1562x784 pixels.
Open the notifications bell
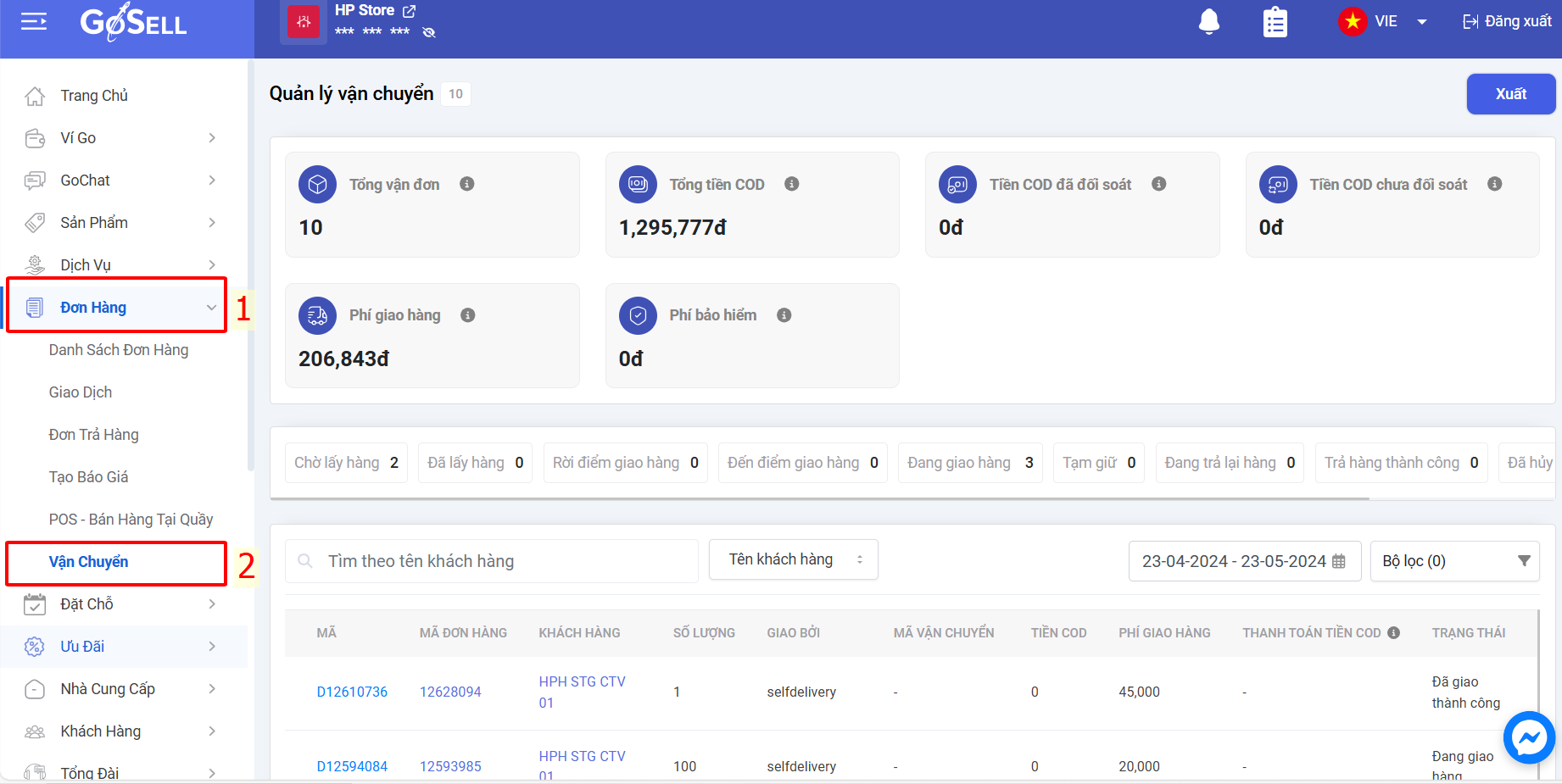(1209, 21)
